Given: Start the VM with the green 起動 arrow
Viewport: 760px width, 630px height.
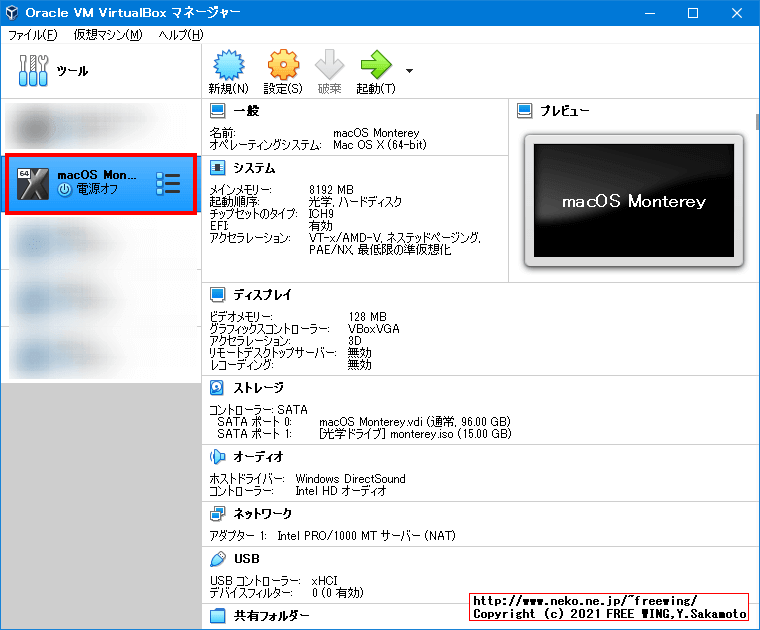Looking at the screenshot, I should (x=376, y=64).
